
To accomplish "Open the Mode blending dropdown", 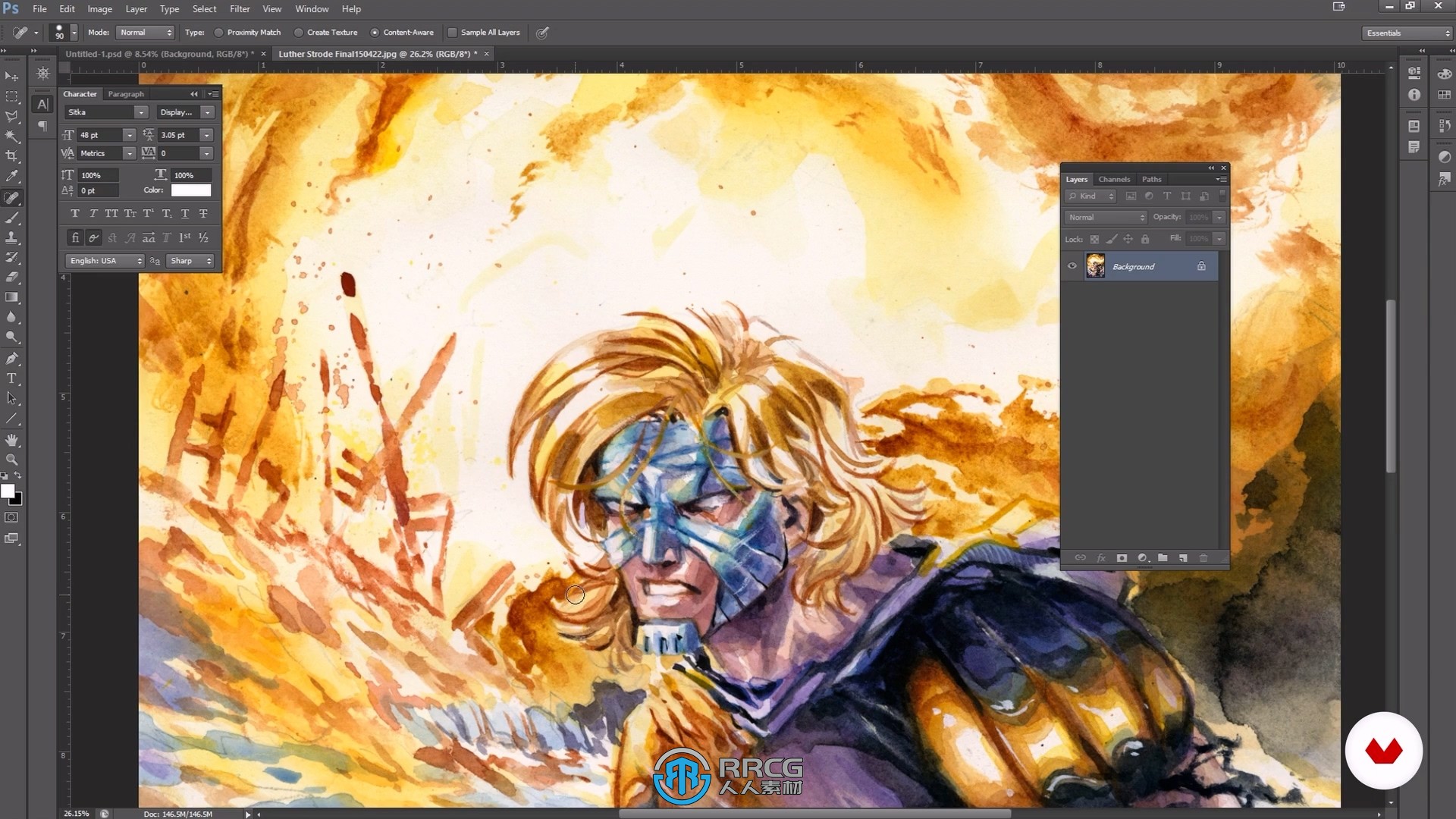I will (144, 32).
